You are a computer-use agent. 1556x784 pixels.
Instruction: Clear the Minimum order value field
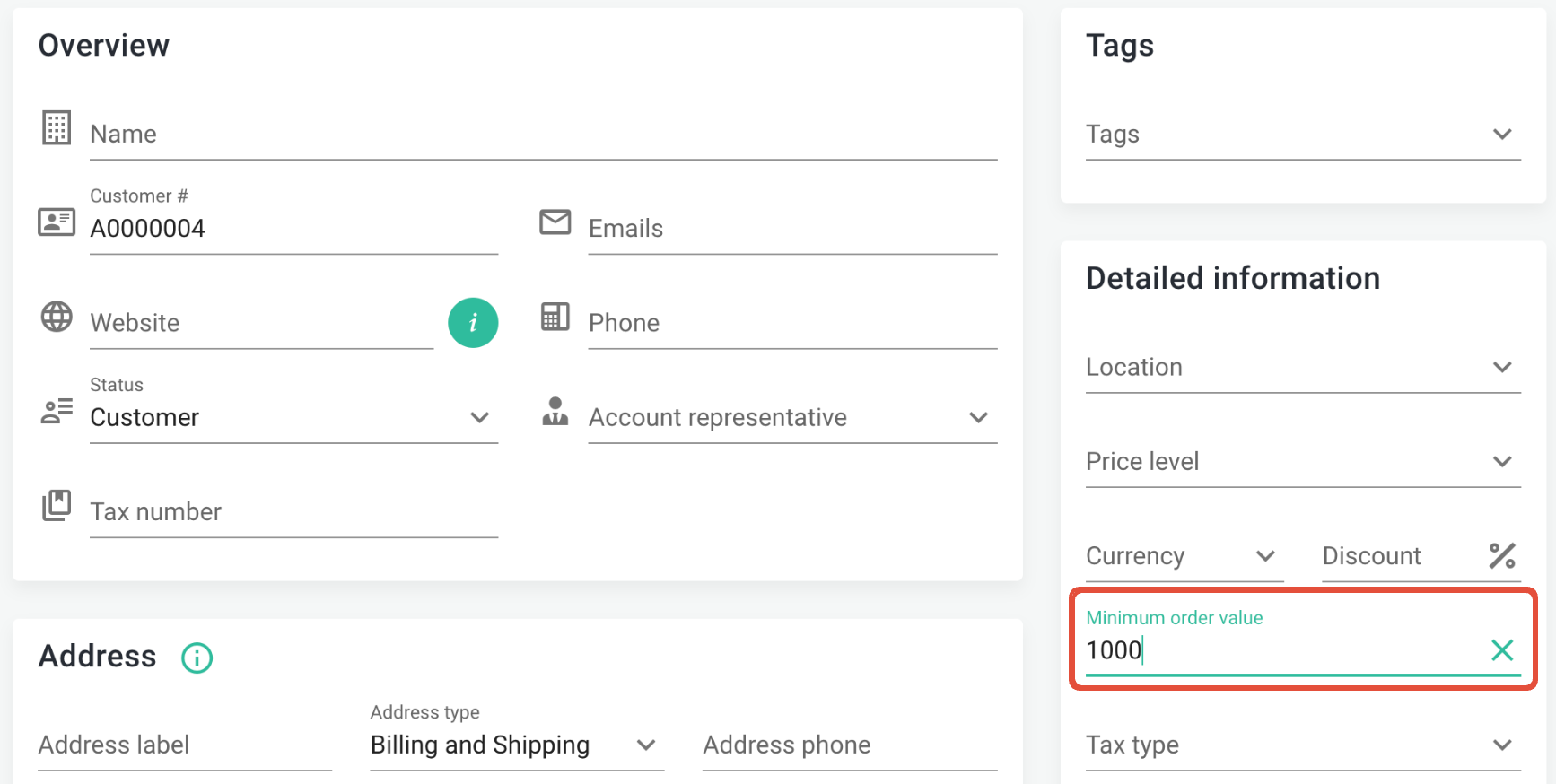tap(1501, 650)
